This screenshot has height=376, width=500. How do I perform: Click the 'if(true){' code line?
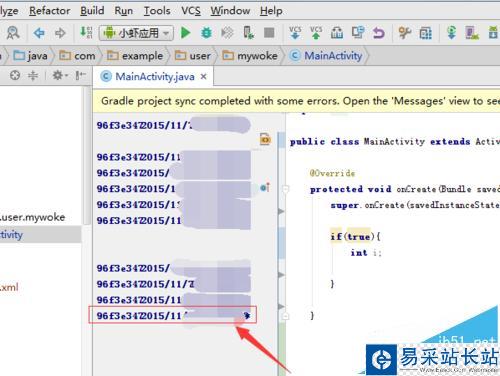click(355, 237)
